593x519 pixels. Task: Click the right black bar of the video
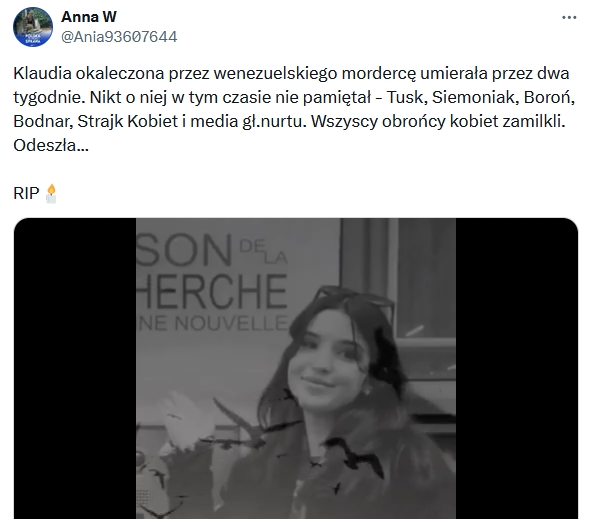(x=517, y=368)
